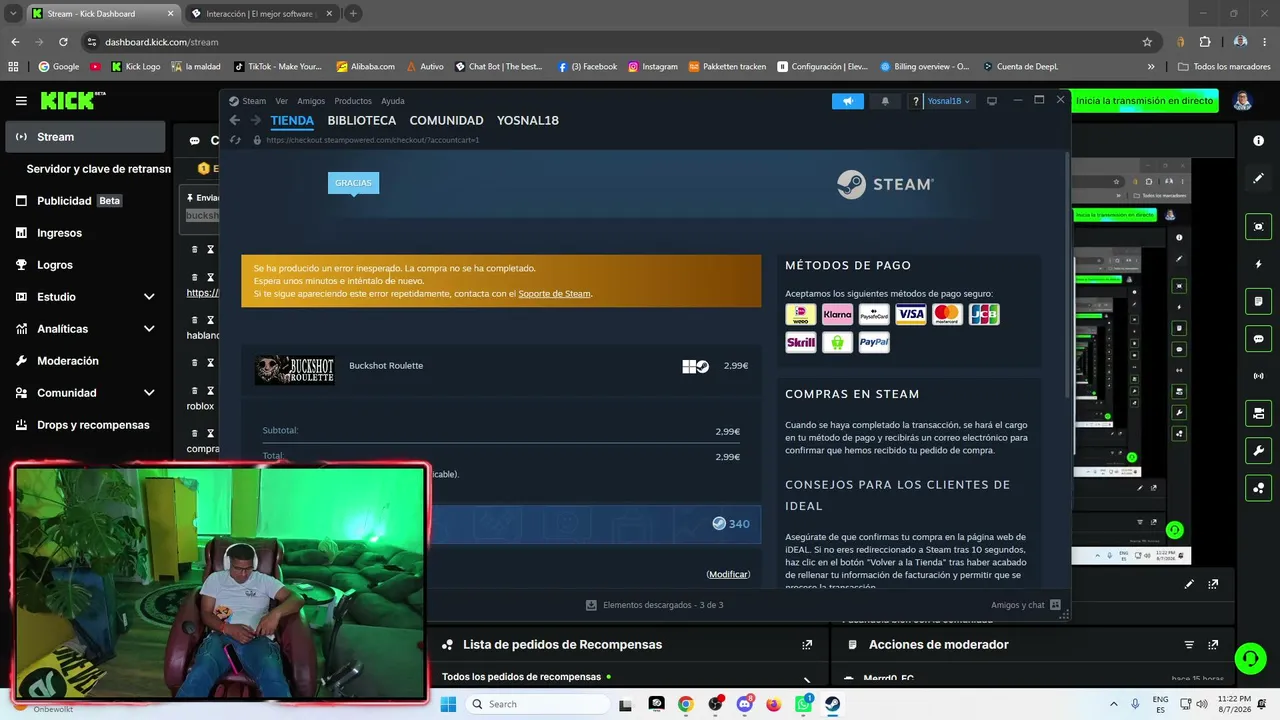Click the Modificar link
Viewport: 1280px width, 720px height.
(728, 574)
